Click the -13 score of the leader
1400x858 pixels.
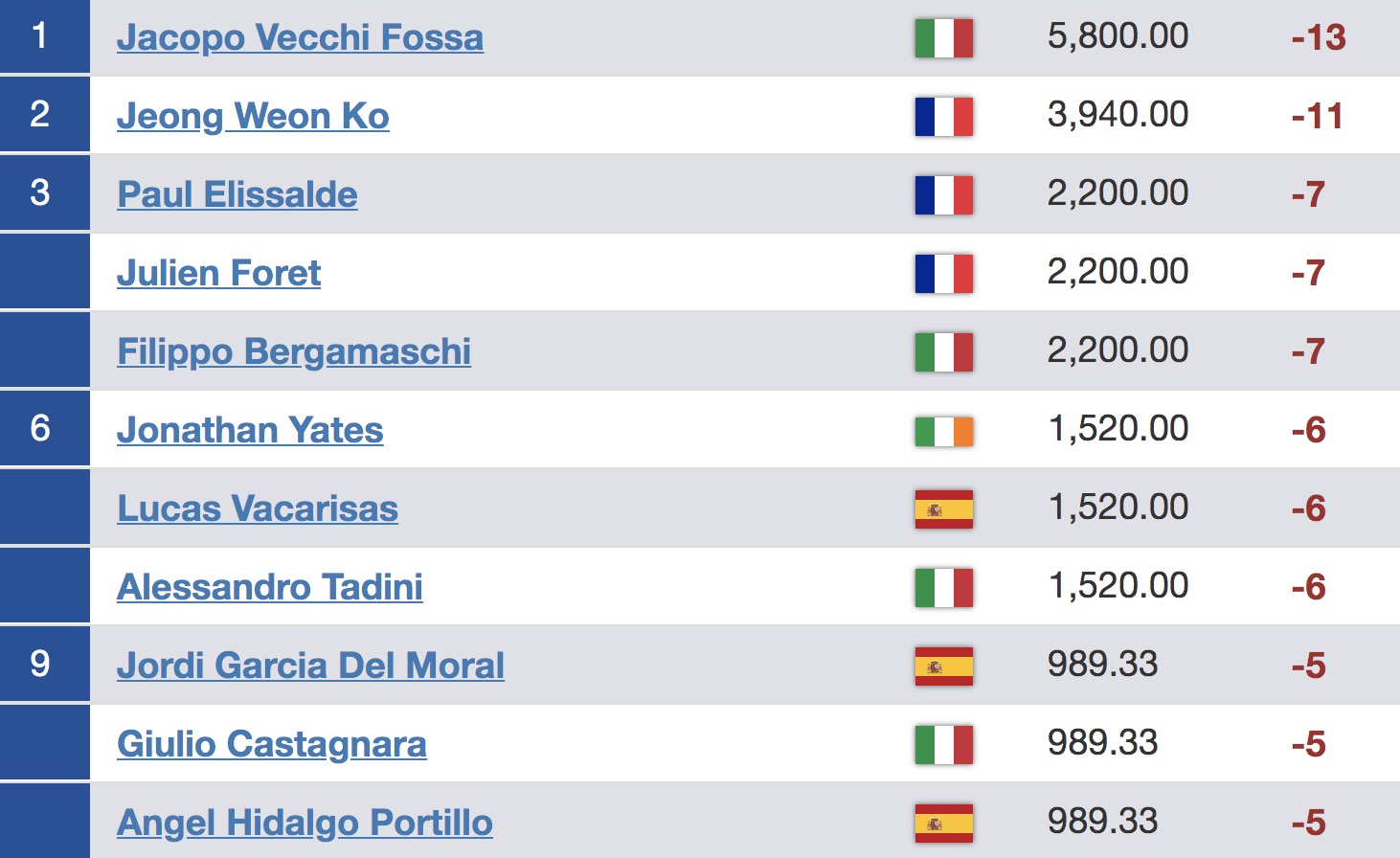click(x=1319, y=38)
